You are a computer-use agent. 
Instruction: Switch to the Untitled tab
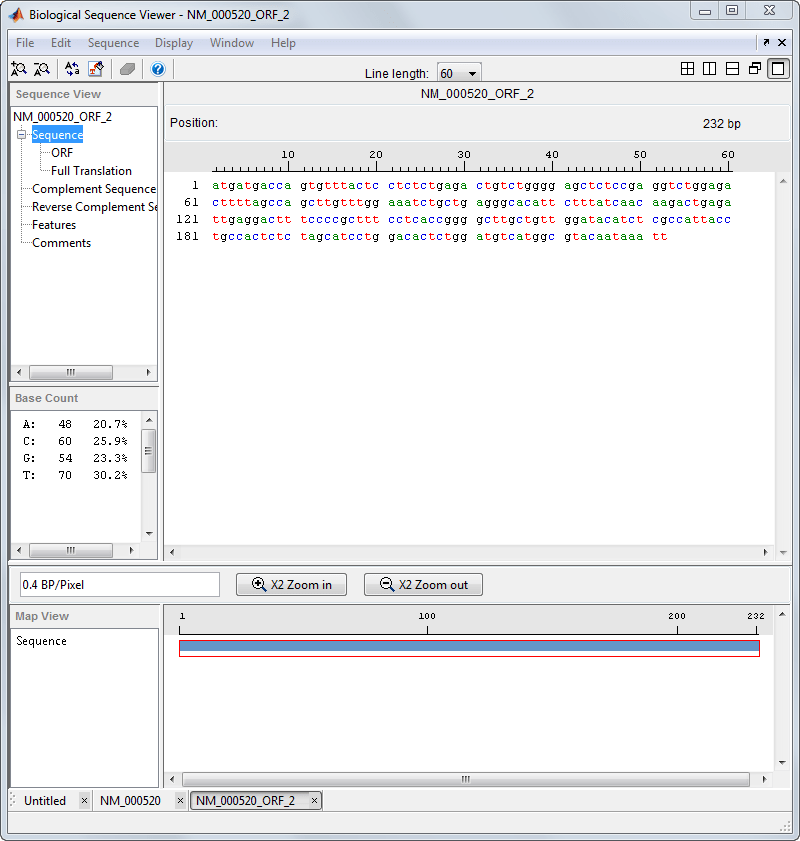pos(45,801)
